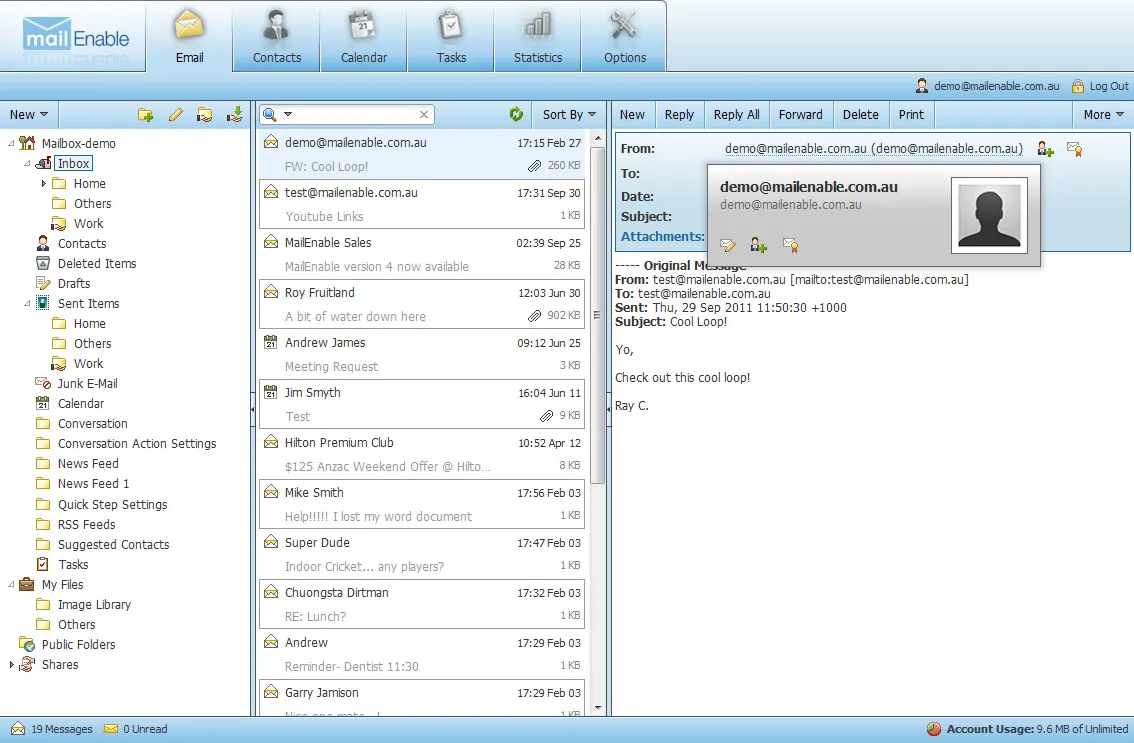Switch to the Calendar tab
Screen dimensions: 1134x743
pyautogui.click(x=363, y=36)
